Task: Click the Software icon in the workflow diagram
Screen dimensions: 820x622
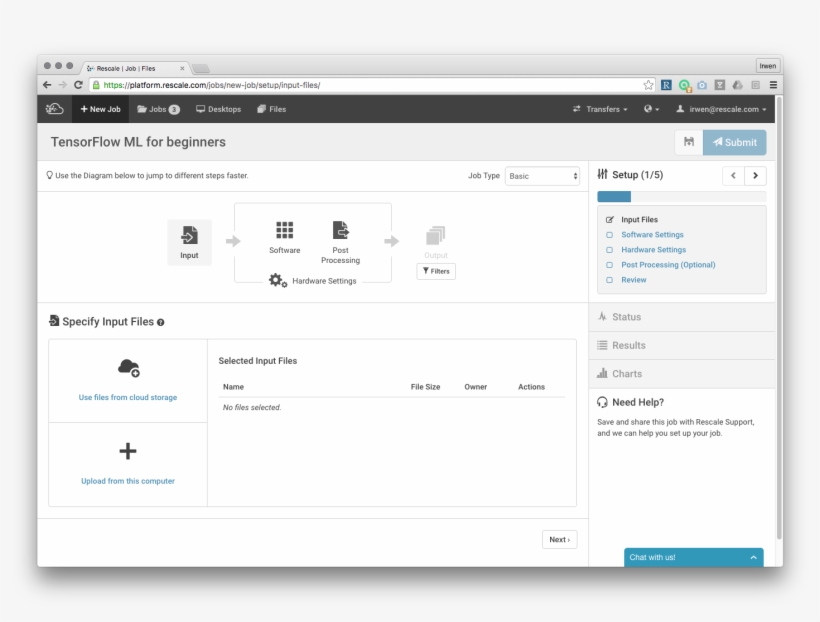Action: pyautogui.click(x=284, y=230)
